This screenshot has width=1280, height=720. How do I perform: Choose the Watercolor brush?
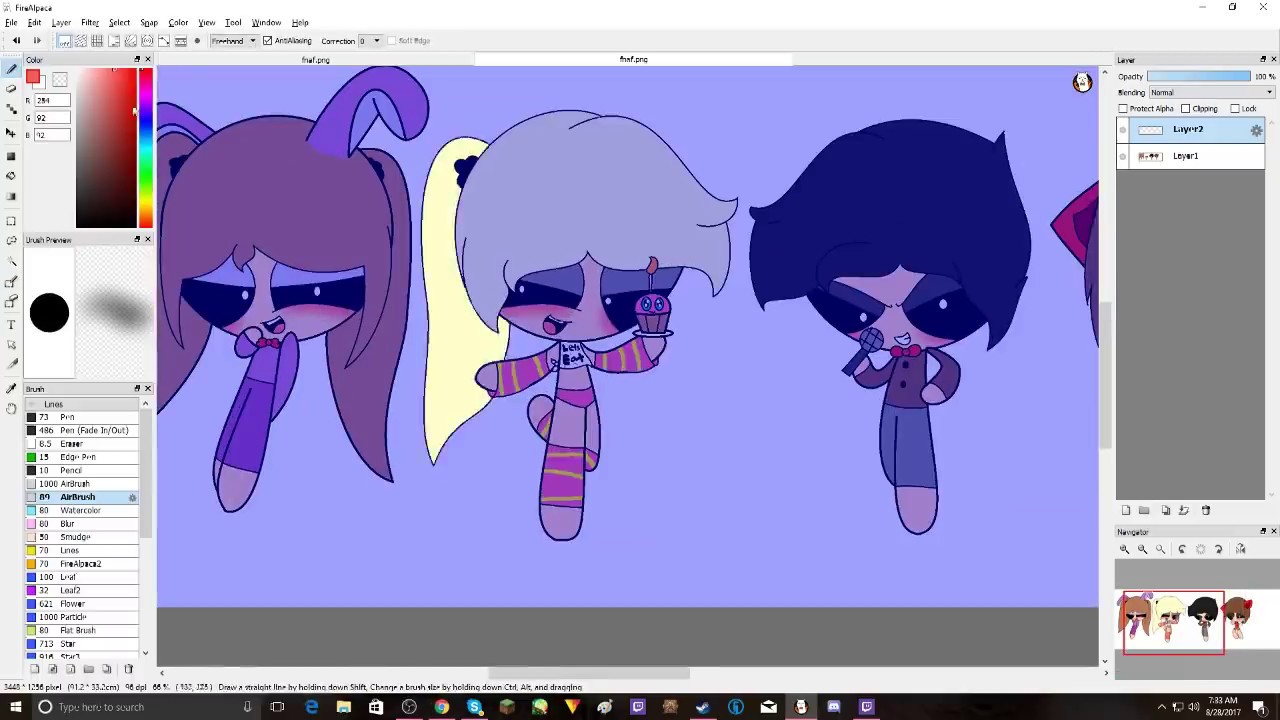click(x=82, y=510)
